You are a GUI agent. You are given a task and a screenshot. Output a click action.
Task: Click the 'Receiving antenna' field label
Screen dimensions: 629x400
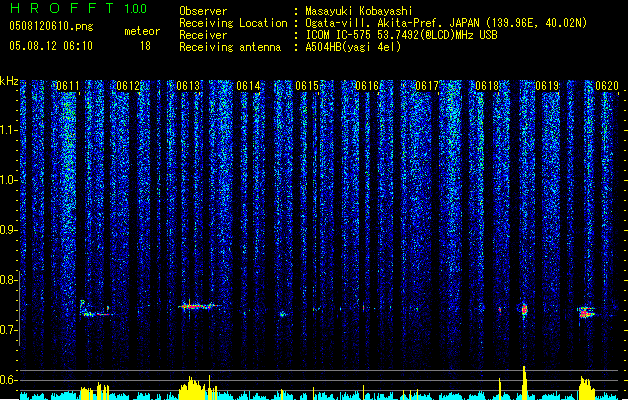pyautogui.click(x=230, y=47)
